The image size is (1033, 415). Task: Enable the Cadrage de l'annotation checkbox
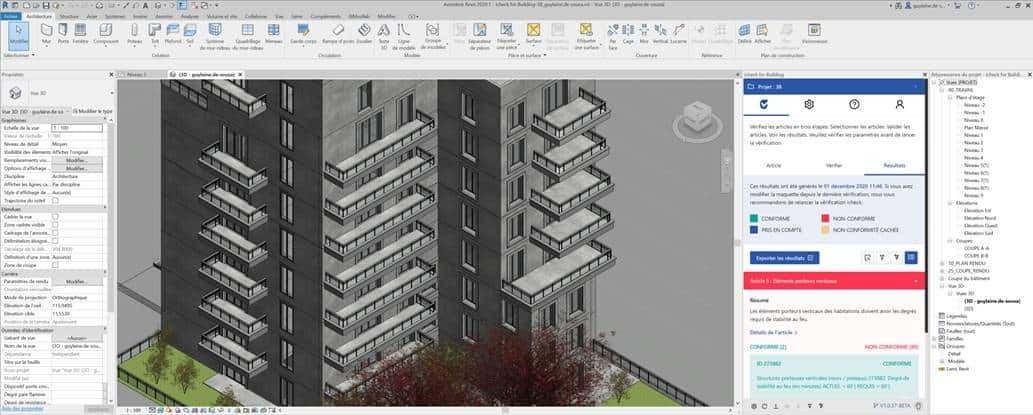[x=55, y=232]
